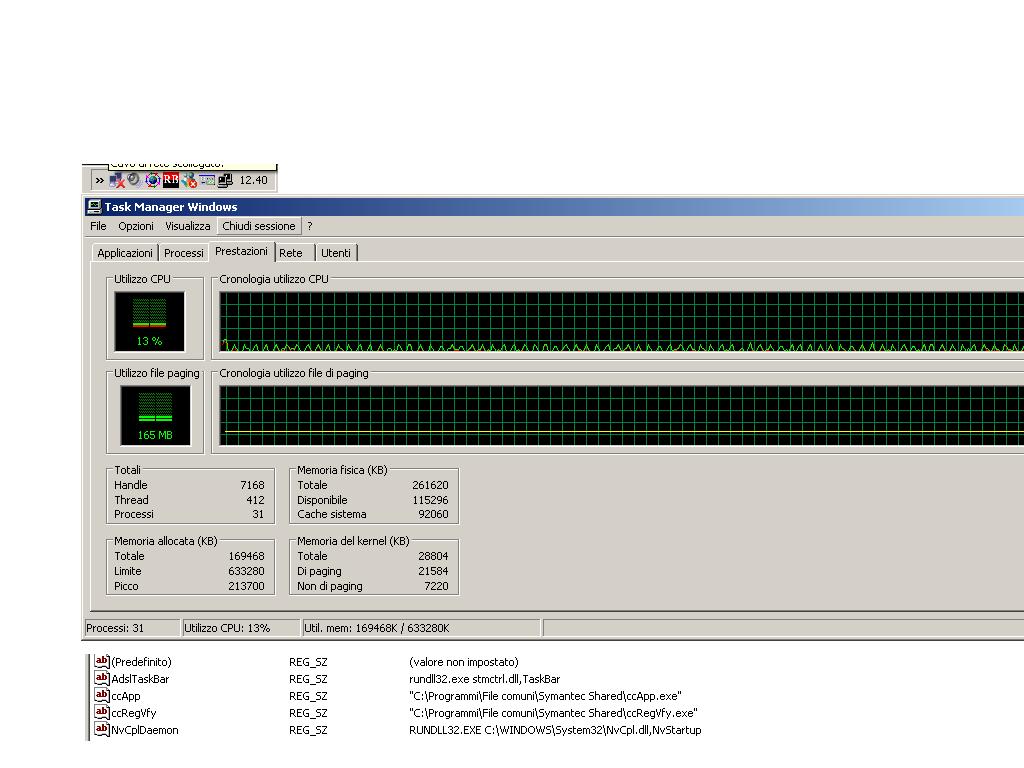Click REG_SZ type in the AdslTaskBar row
The height and width of the screenshot is (768, 1024).
(308, 679)
